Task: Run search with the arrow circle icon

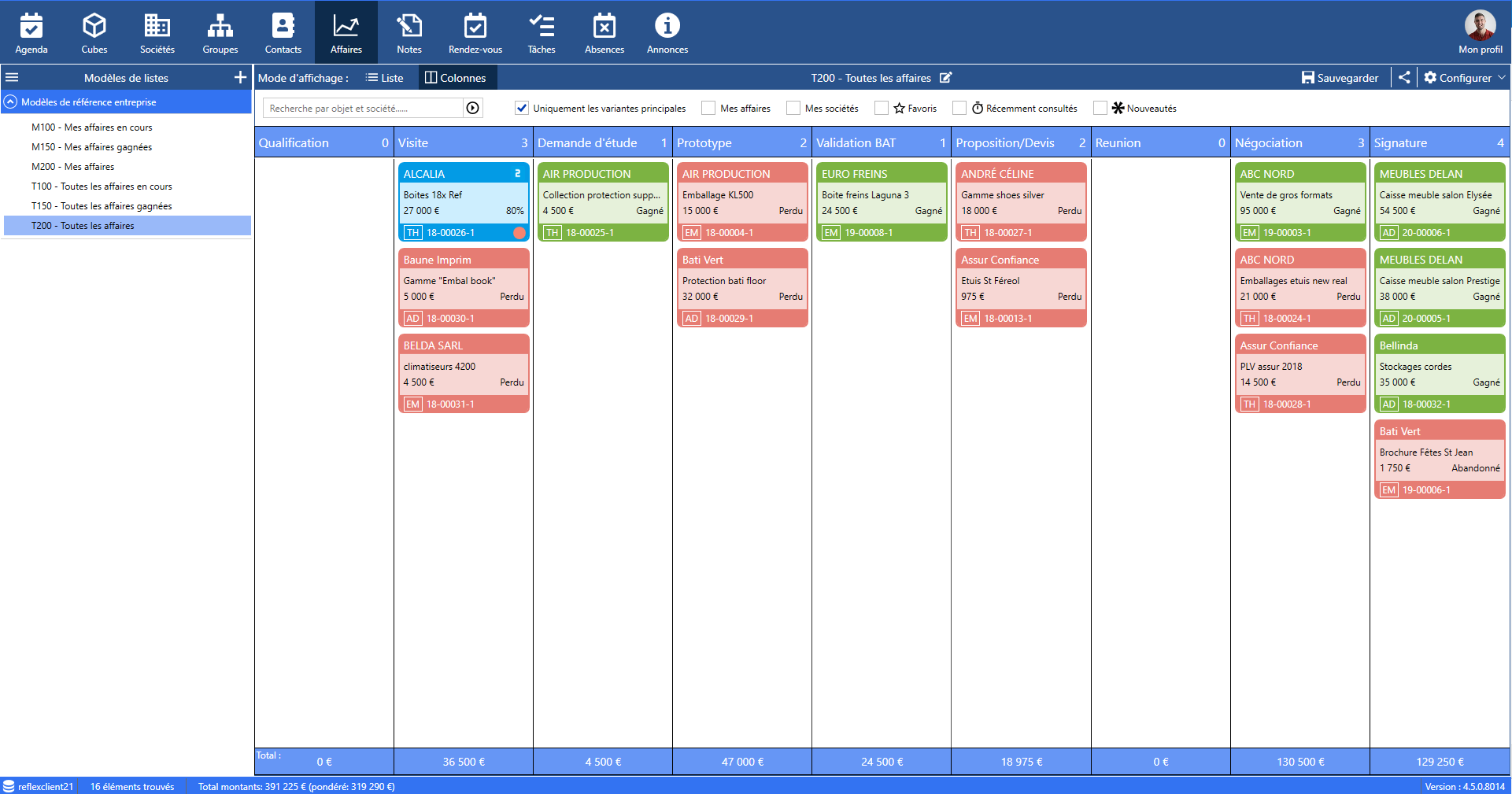Action: [x=472, y=108]
